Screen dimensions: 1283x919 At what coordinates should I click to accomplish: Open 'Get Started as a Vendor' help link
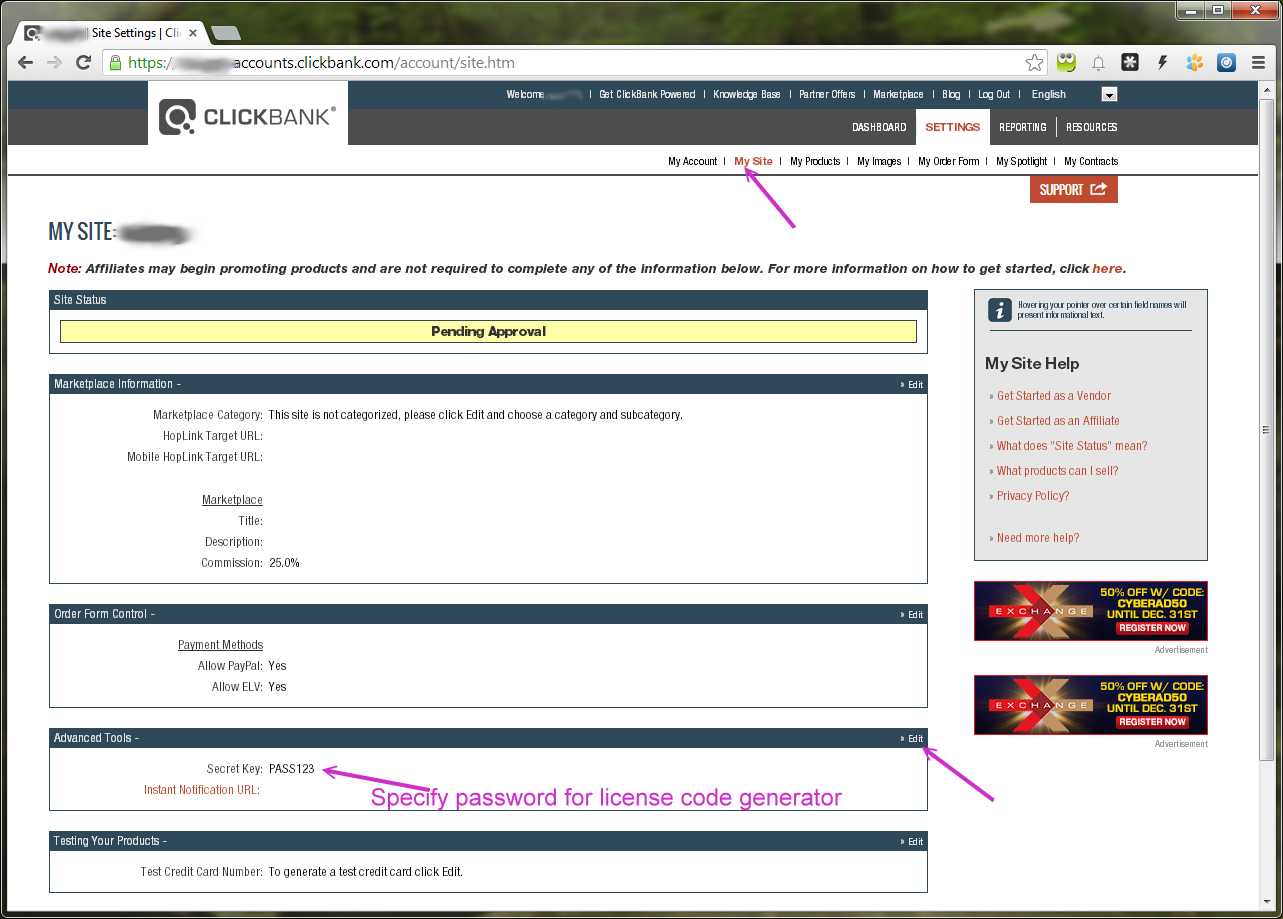pyautogui.click(x=1053, y=396)
